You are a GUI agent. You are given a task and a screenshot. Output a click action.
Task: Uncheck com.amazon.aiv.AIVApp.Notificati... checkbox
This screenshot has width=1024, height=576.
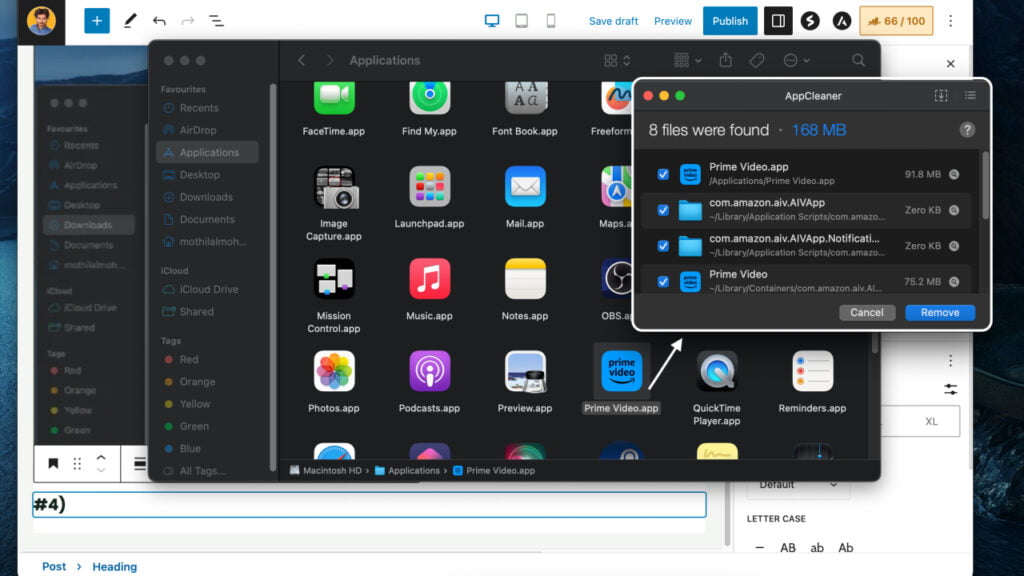[x=663, y=246]
